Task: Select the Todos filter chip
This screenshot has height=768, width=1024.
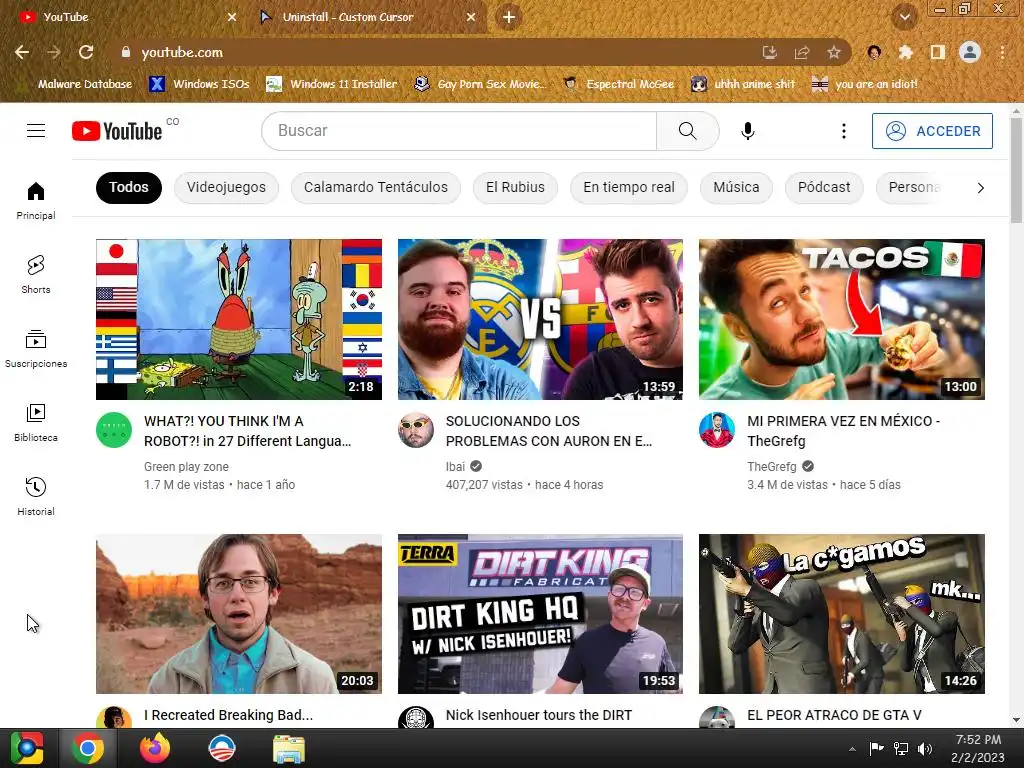Action: (129, 187)
